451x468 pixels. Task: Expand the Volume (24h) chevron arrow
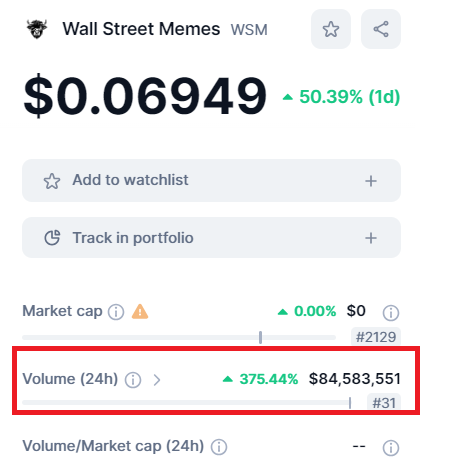click(157, 380)
